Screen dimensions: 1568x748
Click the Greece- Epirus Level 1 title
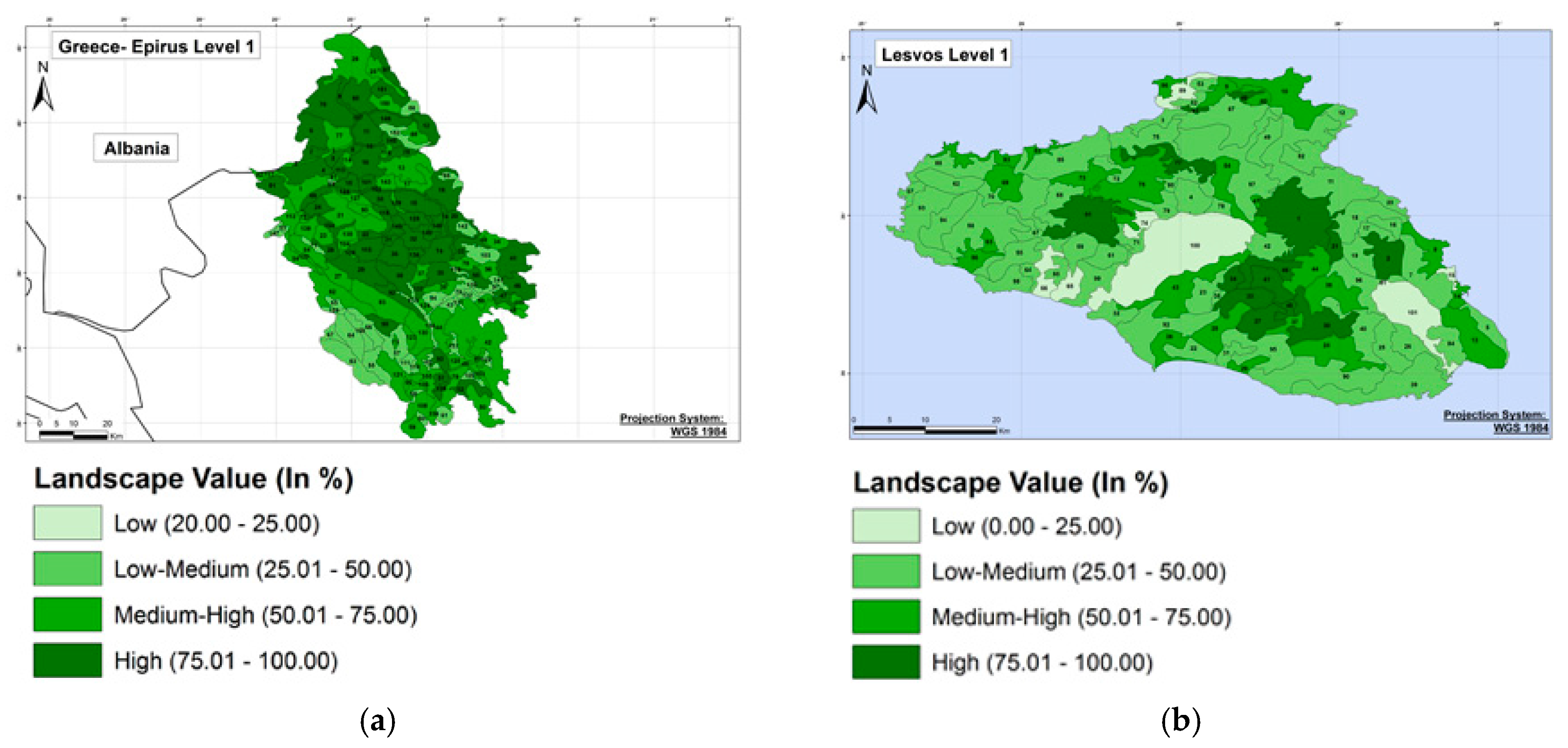click(156, 46)
